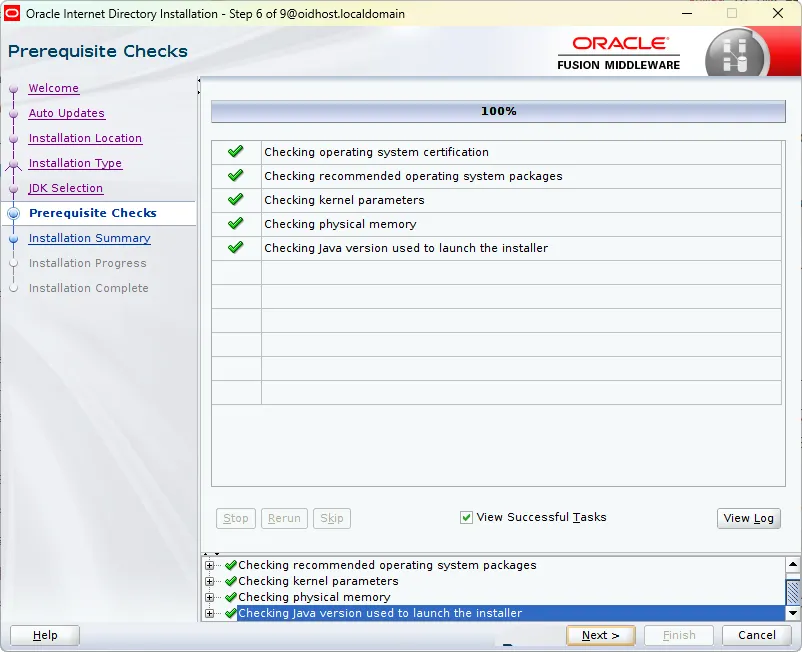Open the Auto Updates step
This screenshot has width=802, height=652.
click(x=66, y=113)
